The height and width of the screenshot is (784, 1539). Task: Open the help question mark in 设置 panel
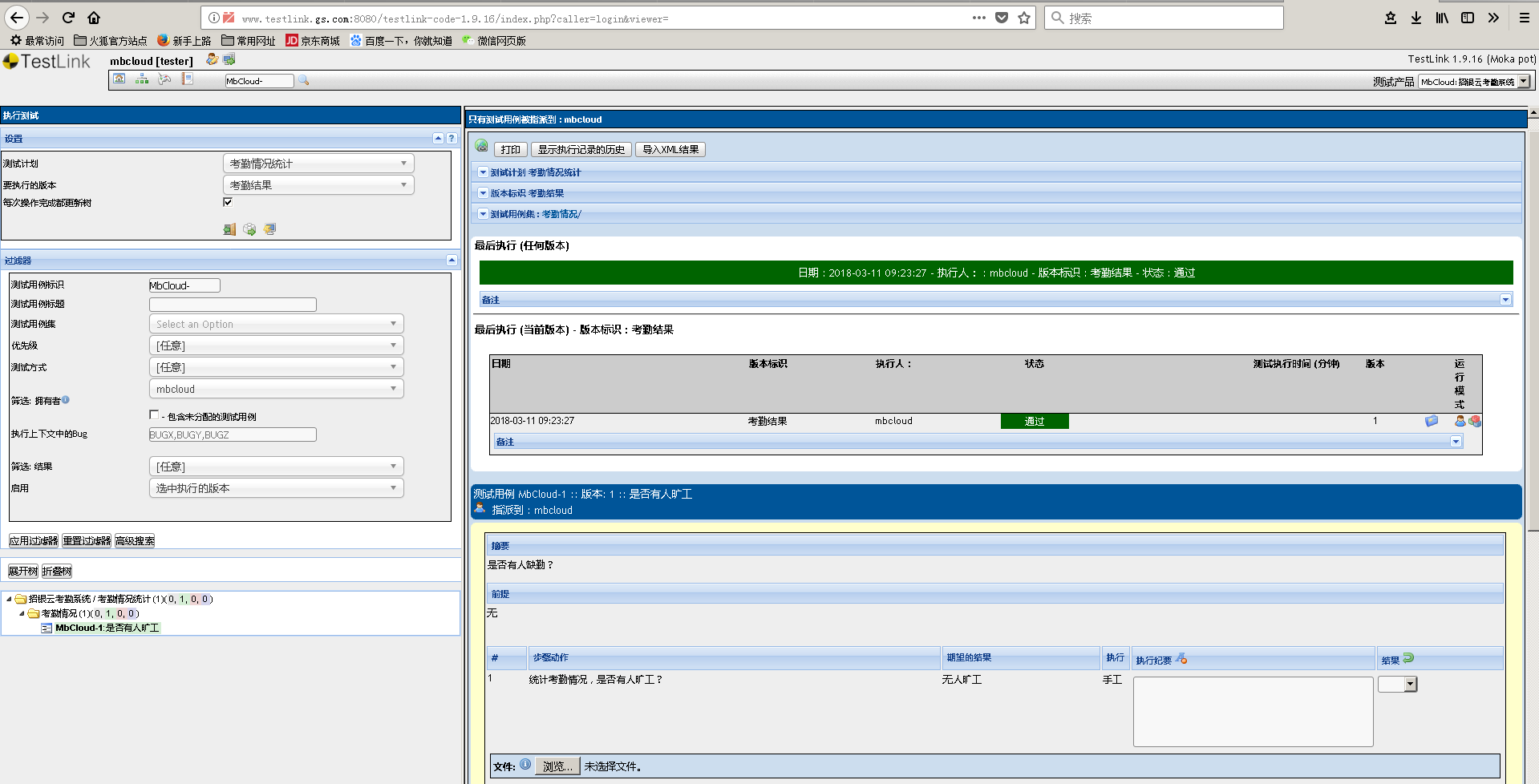coord(452,138)
